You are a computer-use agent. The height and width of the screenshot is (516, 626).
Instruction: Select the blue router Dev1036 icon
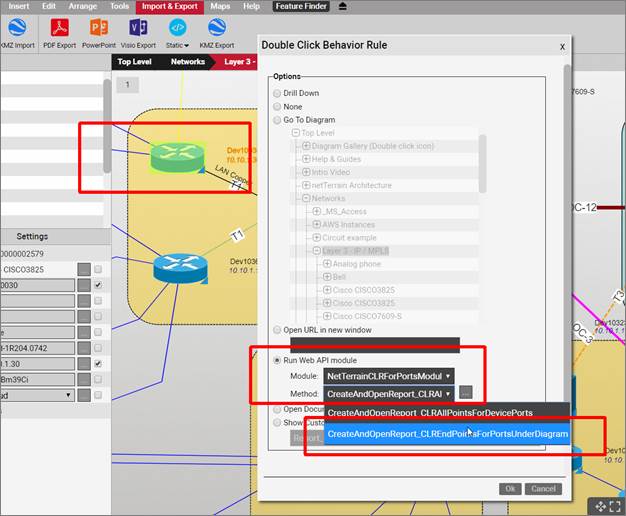[178, 267]
